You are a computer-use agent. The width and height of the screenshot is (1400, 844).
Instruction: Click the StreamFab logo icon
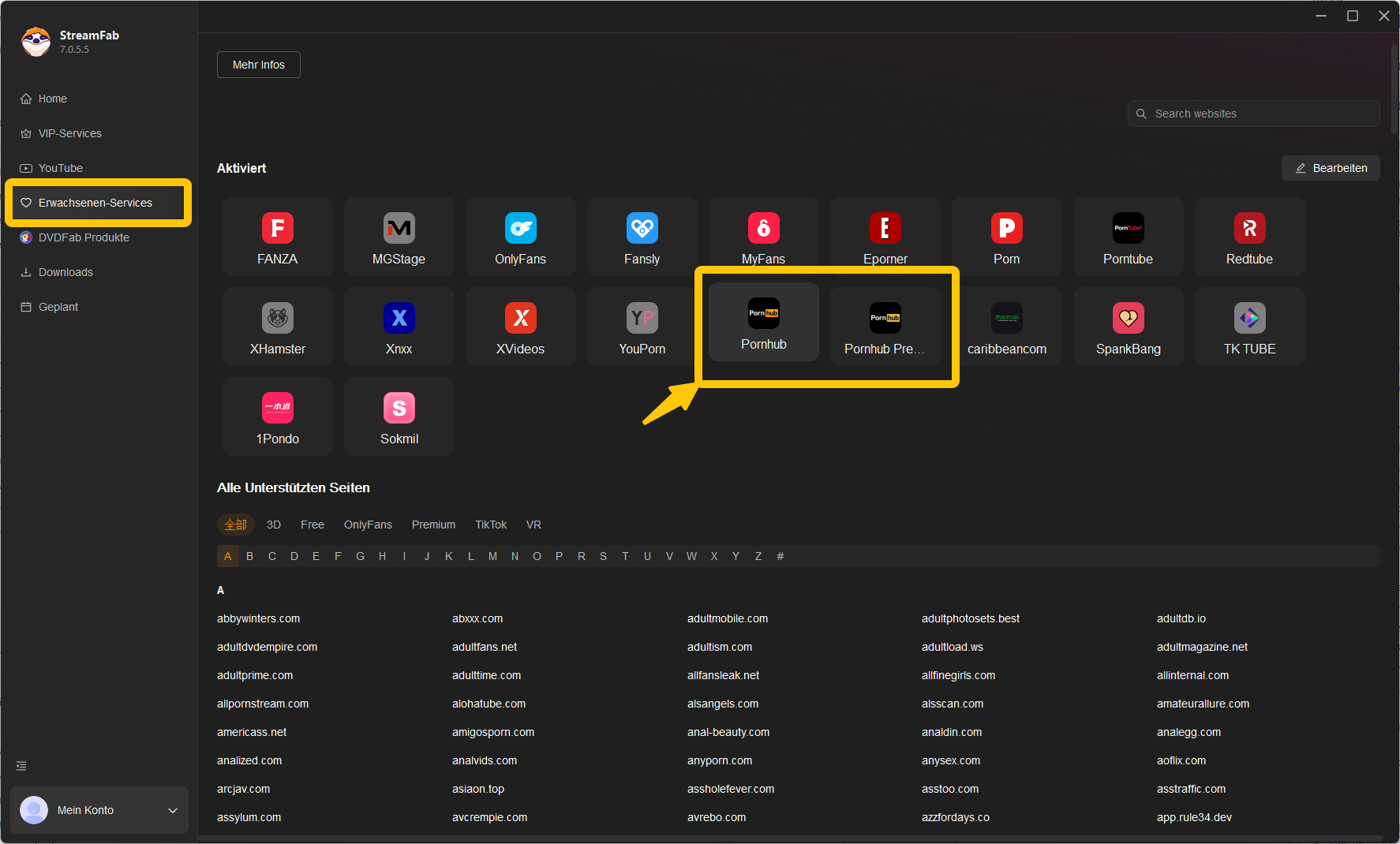point(36,42)
